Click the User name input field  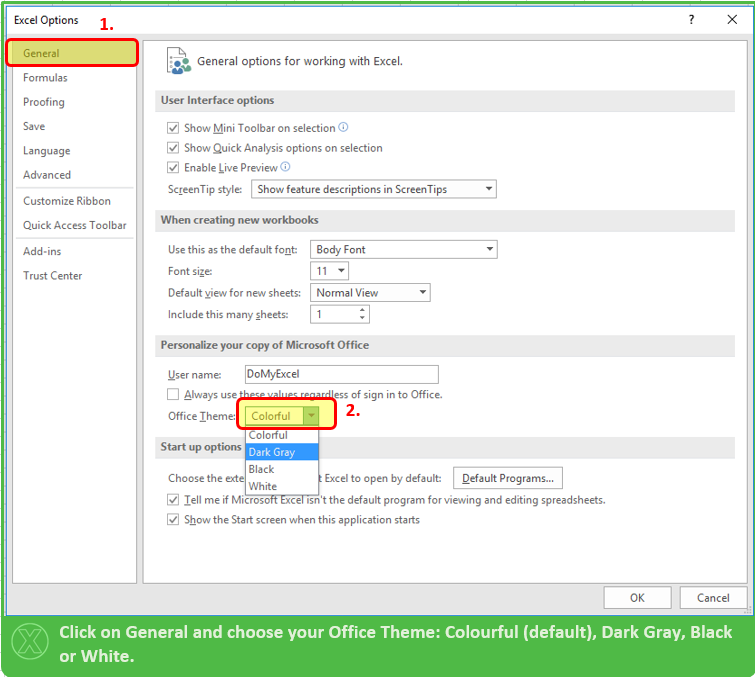pos(341,374)
